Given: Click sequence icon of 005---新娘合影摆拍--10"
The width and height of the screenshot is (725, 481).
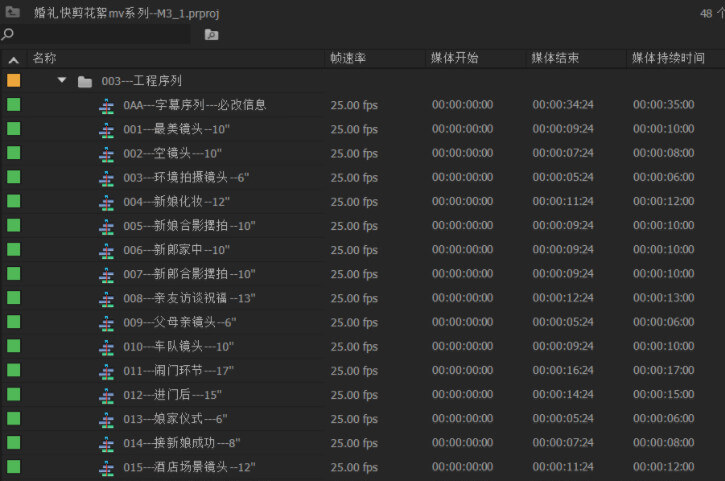Looking at the screenshot, I should [x=106, y=228].
